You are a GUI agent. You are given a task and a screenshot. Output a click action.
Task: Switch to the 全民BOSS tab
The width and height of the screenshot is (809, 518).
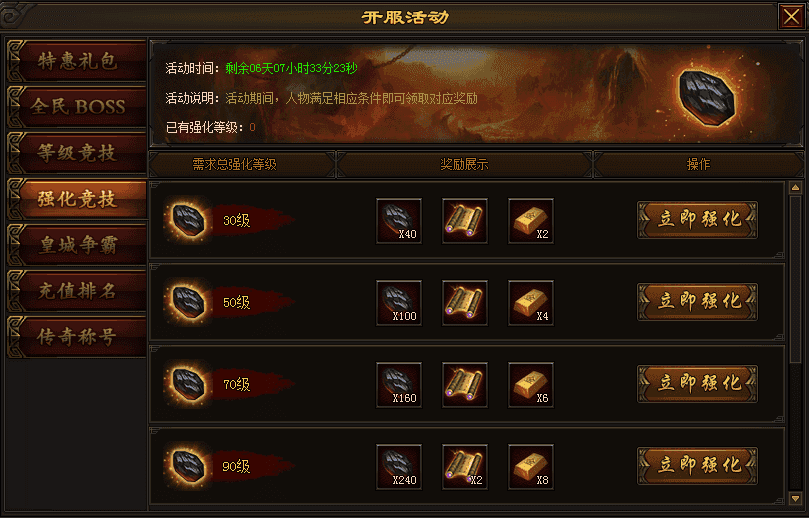click(77, 107)
